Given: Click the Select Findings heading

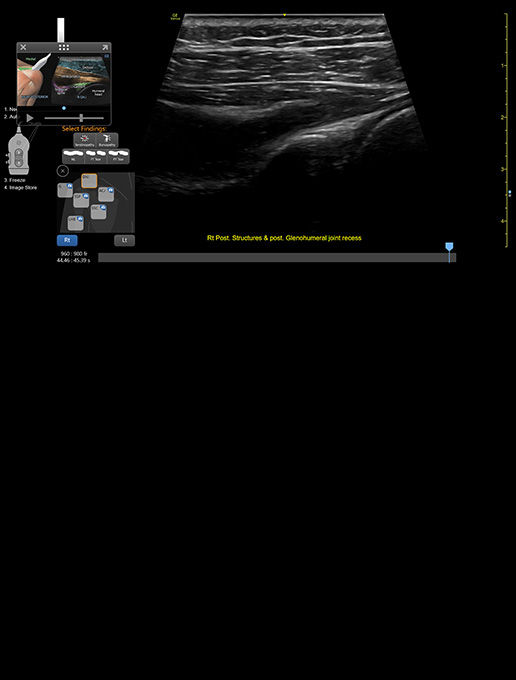Looking at the screenshot, I should pyautogui.click(x=84, y=129).
